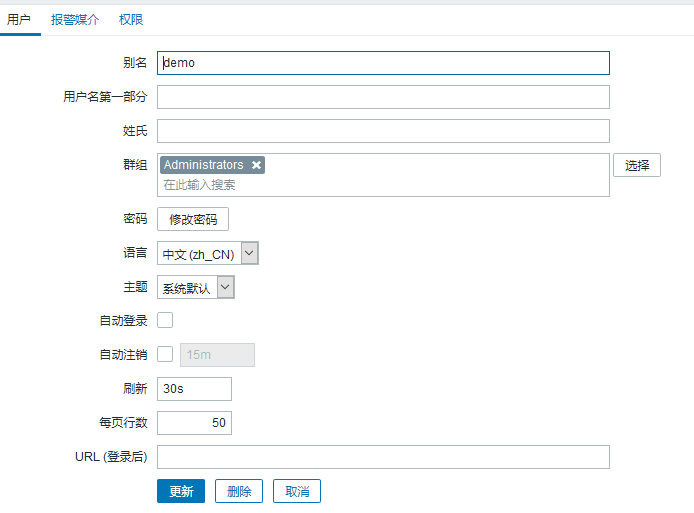
Task: Focus the 别名 input field
Action: pyautogui.click(x=383, y=63)
